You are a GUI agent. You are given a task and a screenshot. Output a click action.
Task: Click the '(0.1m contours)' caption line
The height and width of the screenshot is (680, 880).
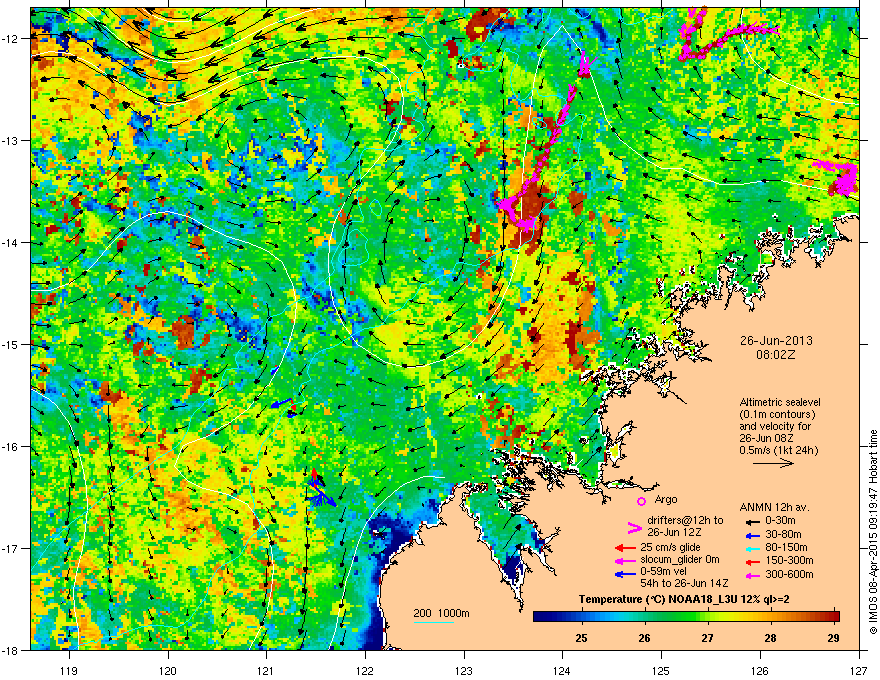(777, 415)
